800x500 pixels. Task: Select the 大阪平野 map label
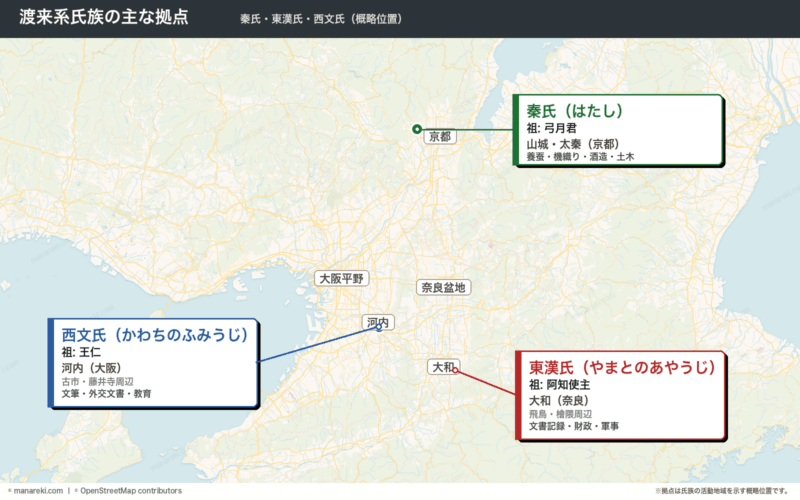tap(341, 279)
